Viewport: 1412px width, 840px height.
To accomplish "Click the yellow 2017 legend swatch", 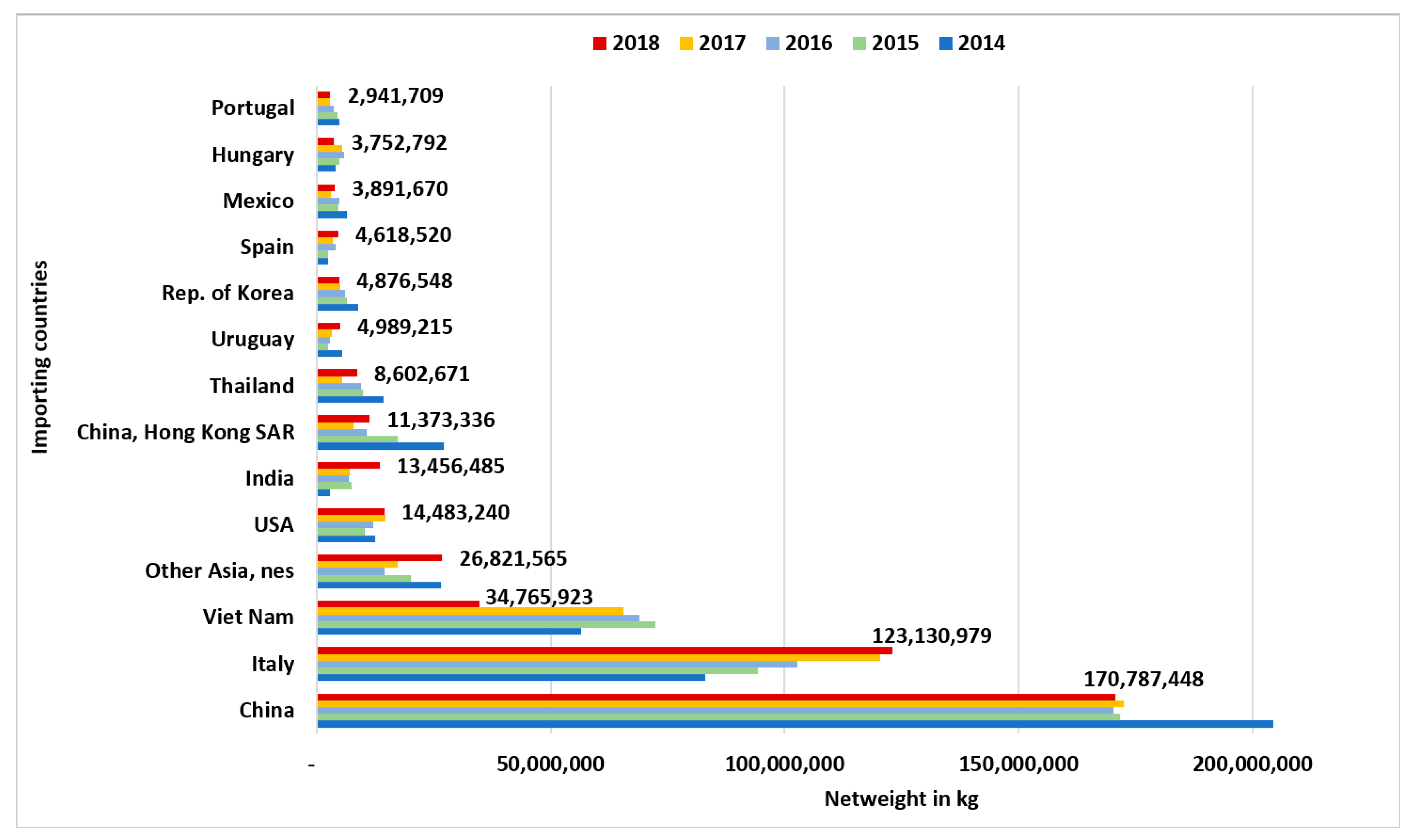I will 686,43.
